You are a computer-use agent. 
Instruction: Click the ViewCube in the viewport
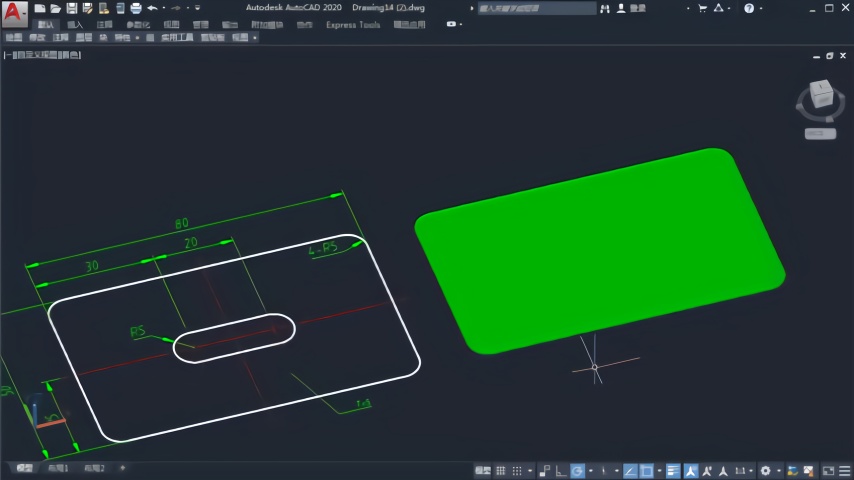[x=821, y=94]
